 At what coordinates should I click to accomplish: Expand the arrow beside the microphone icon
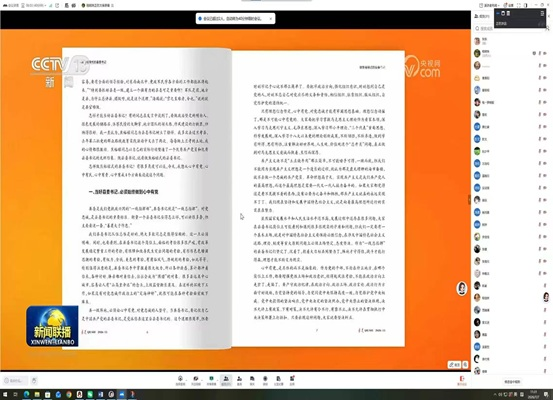coord(186,380)
